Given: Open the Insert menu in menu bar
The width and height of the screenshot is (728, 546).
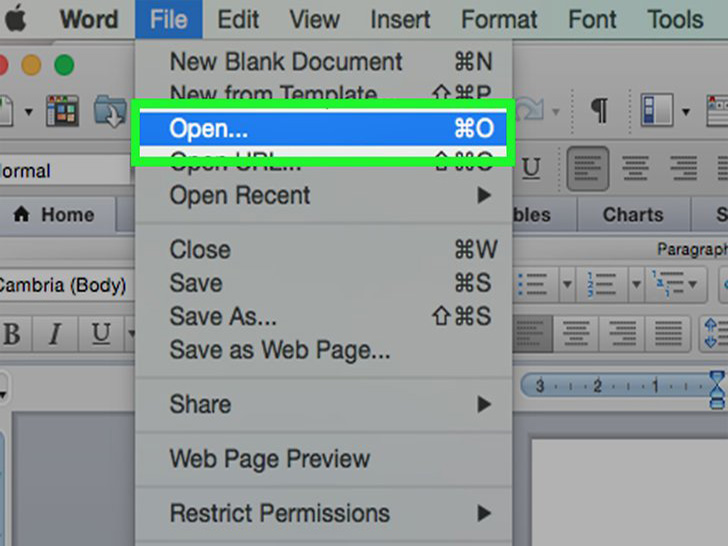Looking at the screenshot, I should 400,18.
